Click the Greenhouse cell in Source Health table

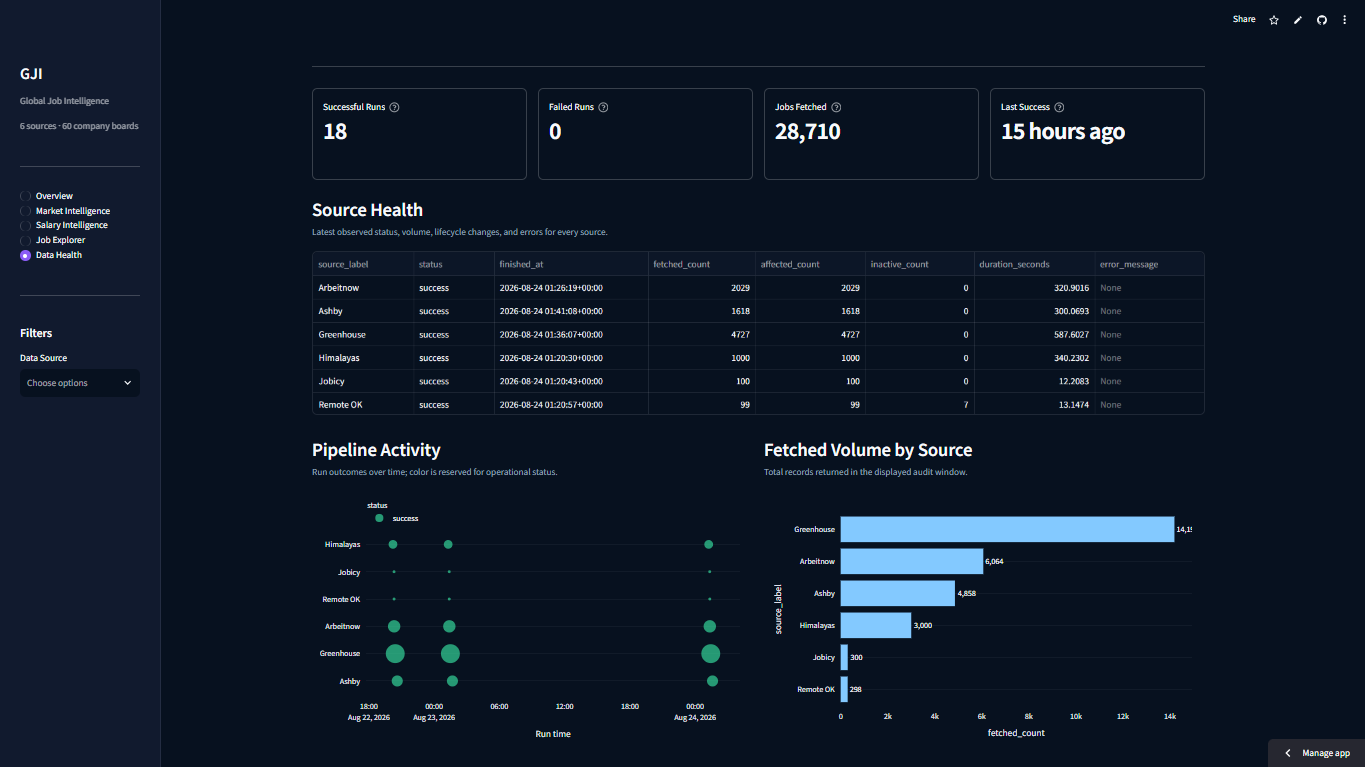point(363,334)
